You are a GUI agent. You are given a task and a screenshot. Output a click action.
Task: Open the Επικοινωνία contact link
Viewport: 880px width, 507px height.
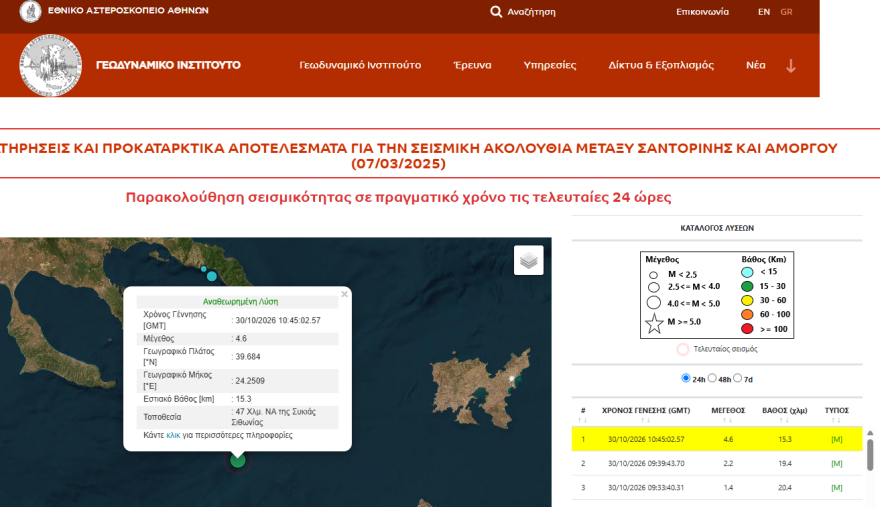(x=702, y=12)
